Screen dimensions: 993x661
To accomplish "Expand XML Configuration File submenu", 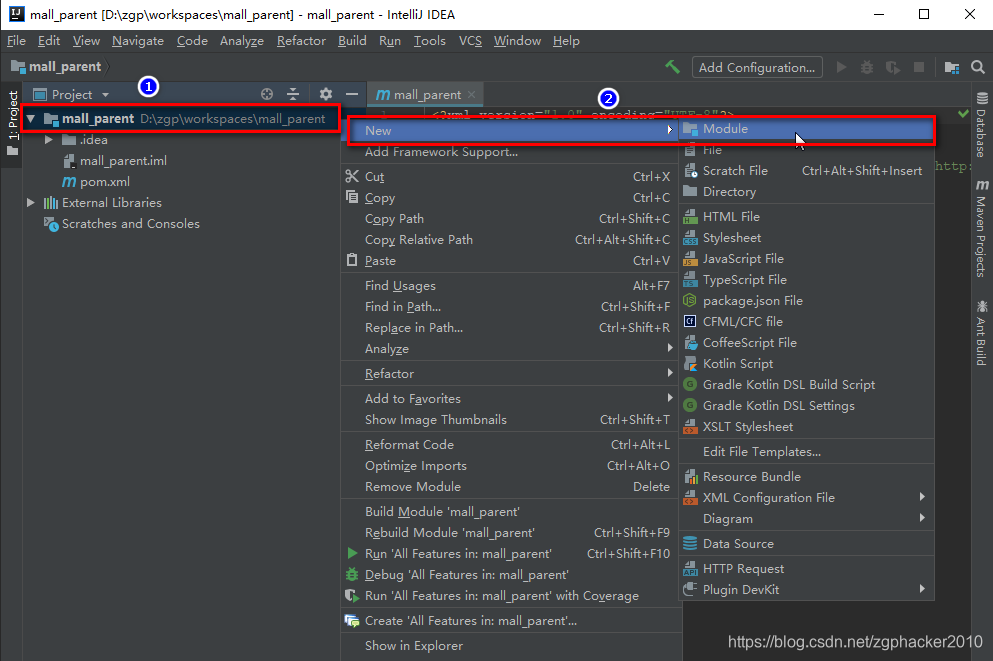I will (806, 498).
